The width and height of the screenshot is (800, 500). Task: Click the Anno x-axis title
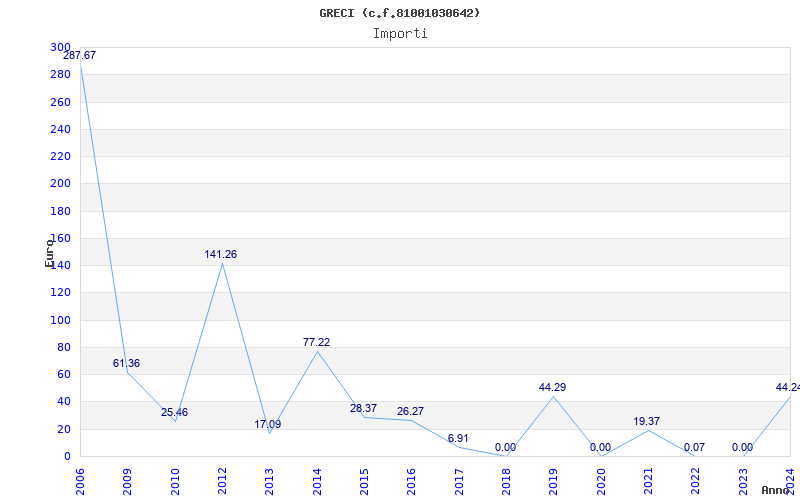tap(777, 490)
